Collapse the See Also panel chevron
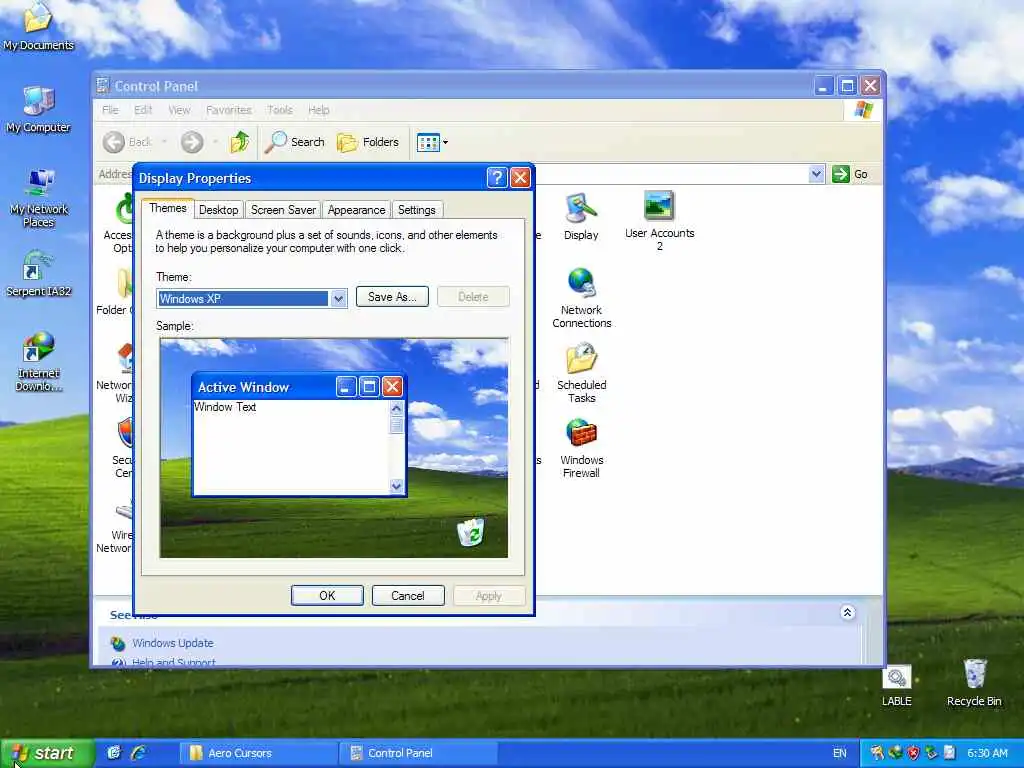This screenshot has height=768, width=1024. (x=847, y=613)
